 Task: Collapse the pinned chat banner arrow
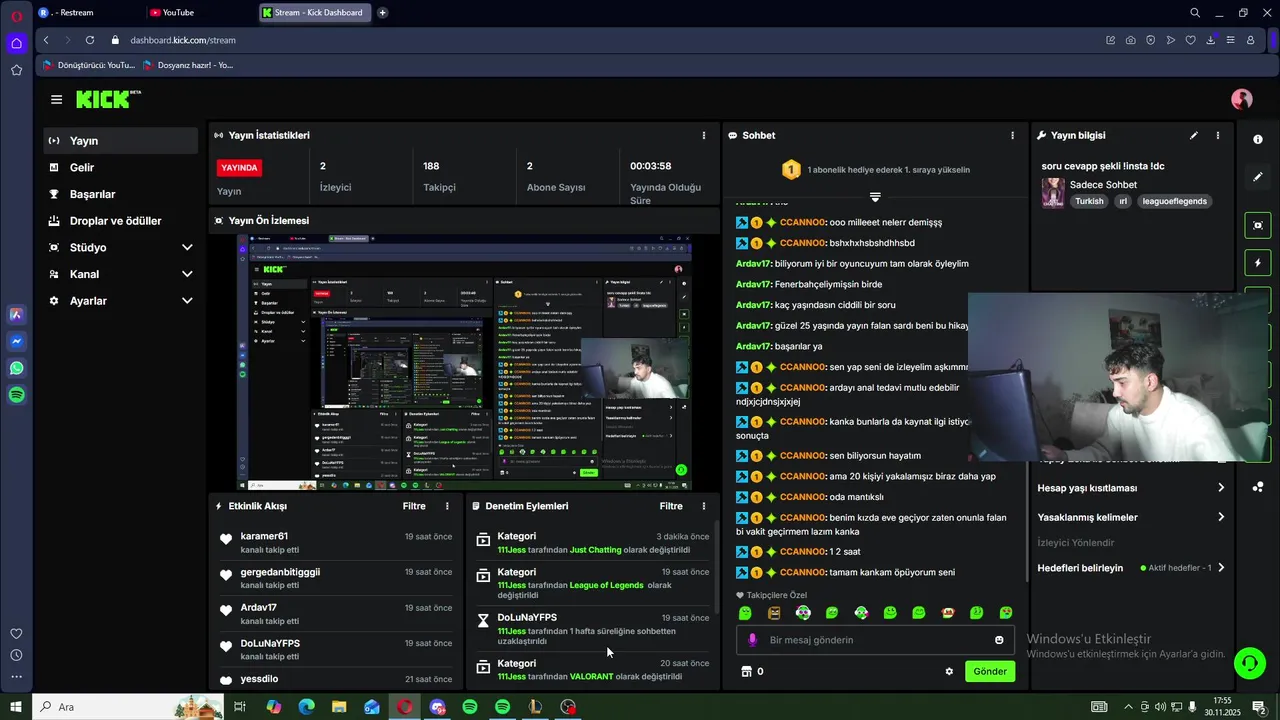click(x=875, y=197)
